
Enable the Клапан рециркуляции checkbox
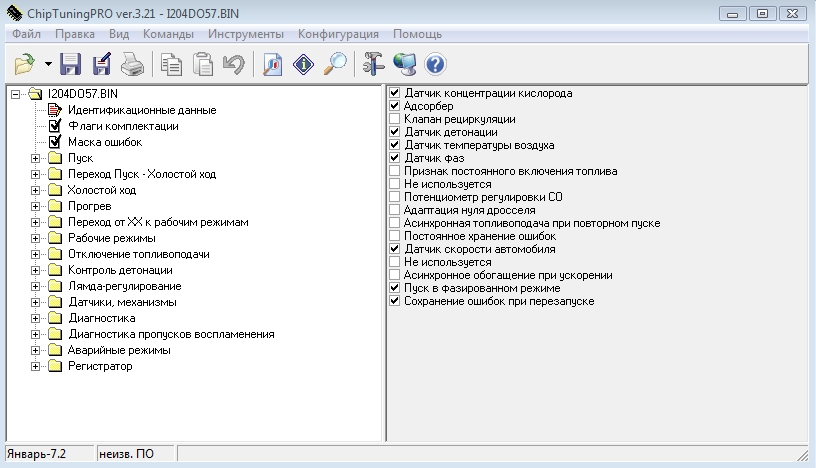pyautogui.click(x=395, y=119)
